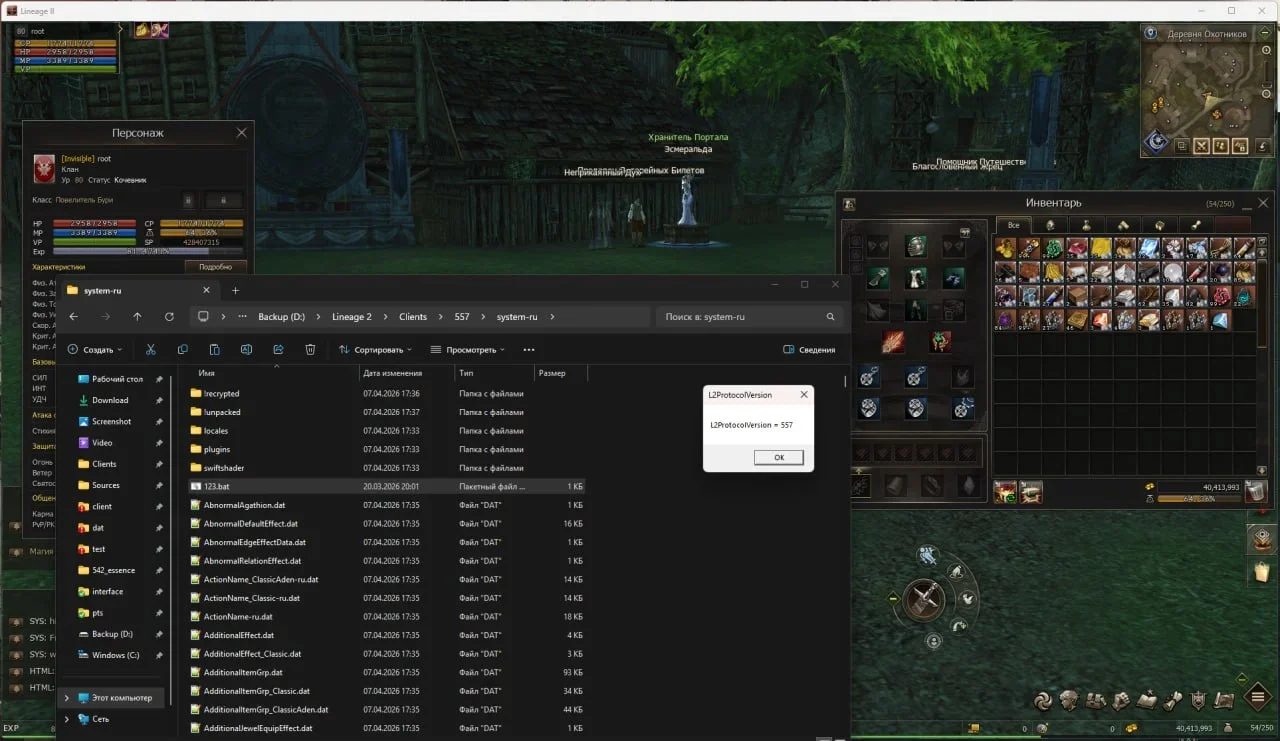Open the Сортировать dropdown

(376, 349)
